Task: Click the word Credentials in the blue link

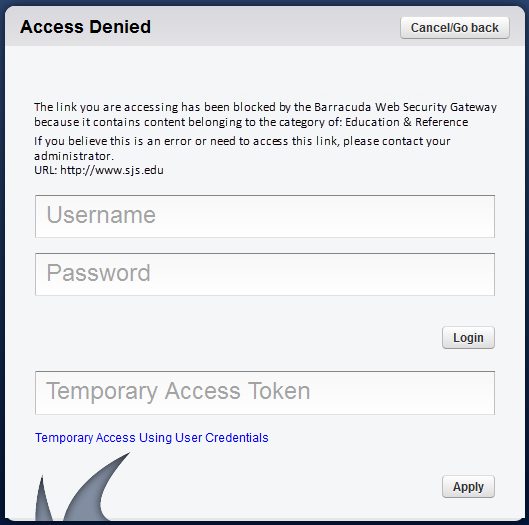Action: coord(237,438)
